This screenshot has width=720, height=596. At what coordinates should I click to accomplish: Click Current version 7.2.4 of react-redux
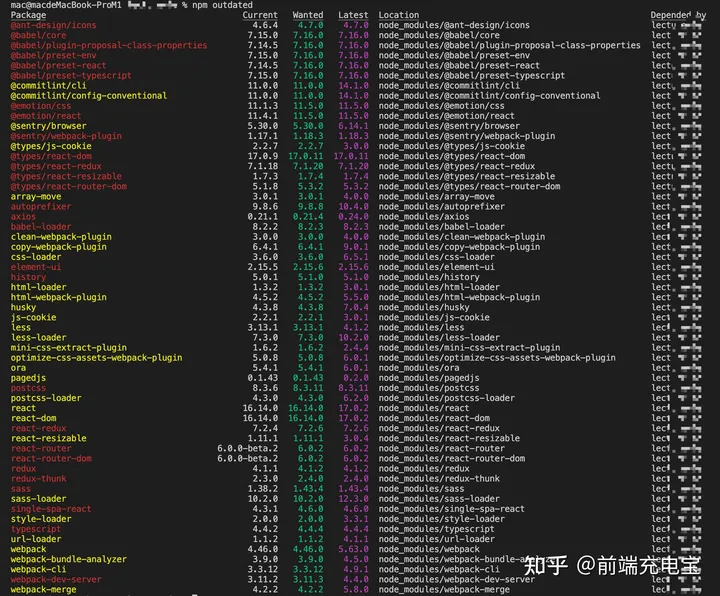tap(265, 429)
